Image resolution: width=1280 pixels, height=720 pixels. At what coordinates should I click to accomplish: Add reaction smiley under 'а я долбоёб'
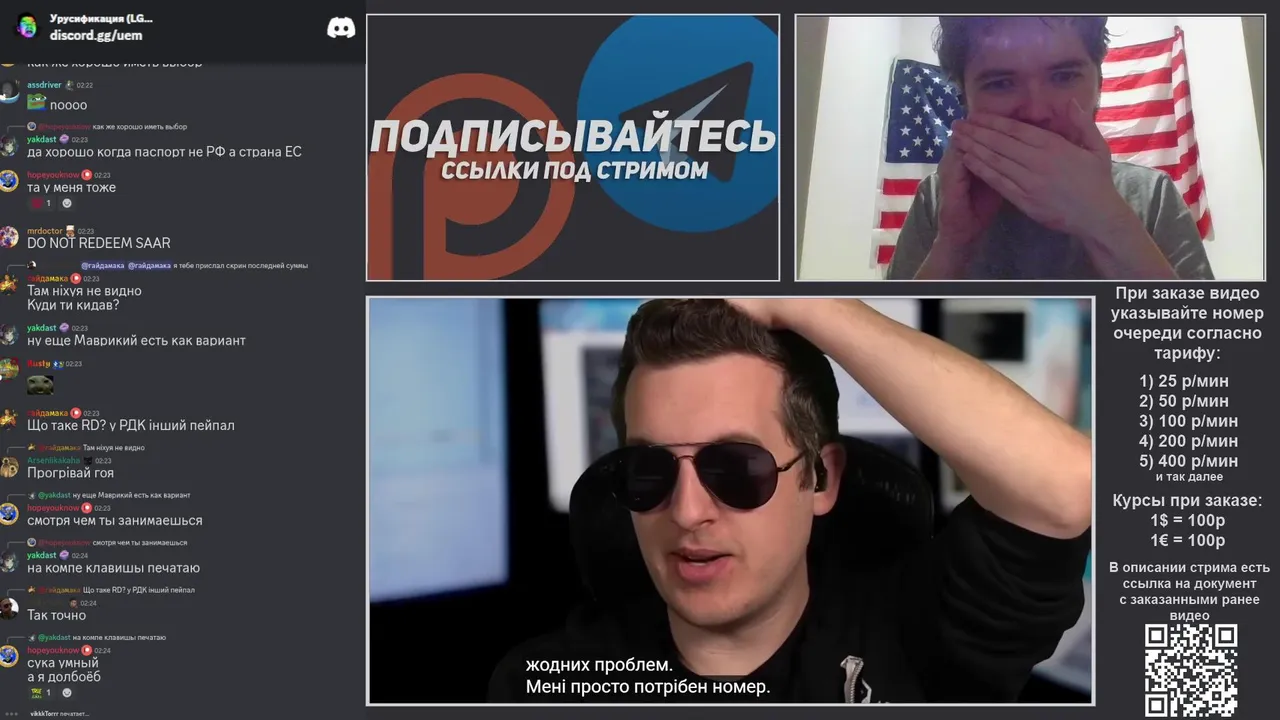pyautogui.click(x=67, y=692)
